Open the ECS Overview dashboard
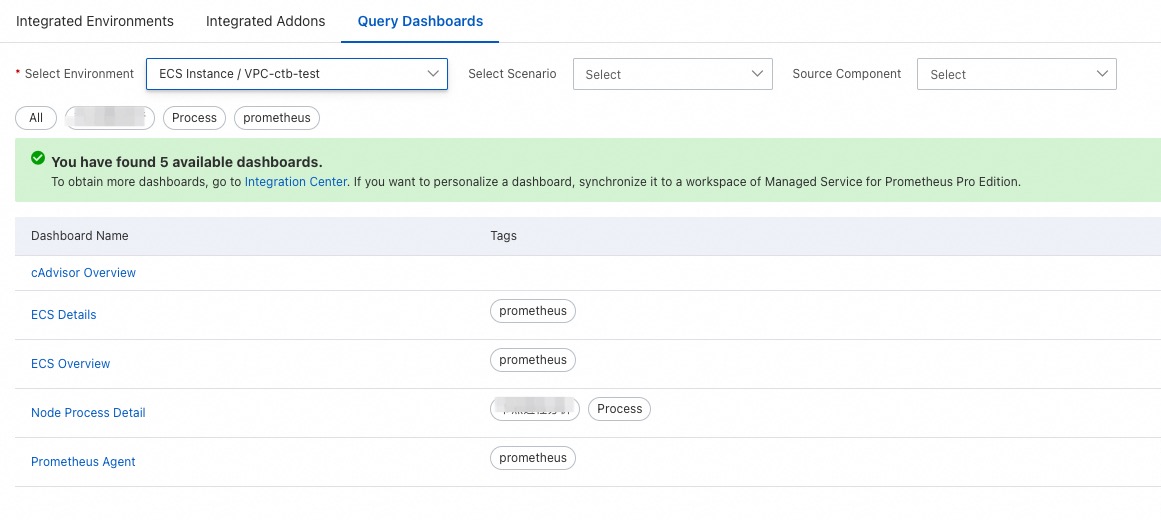The width and height of the screenshot is (1161, 520). pyautogui.click(x=70, y=364)
